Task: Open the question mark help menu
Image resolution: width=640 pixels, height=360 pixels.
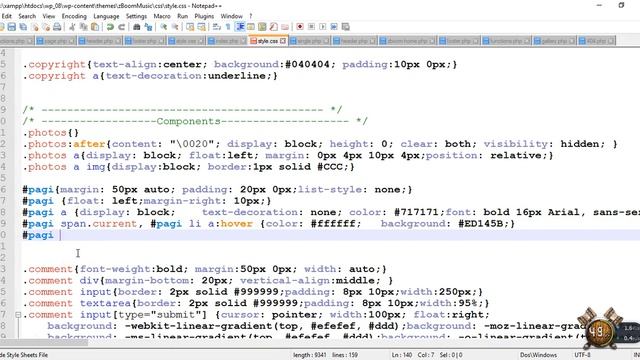Action: [251, 16]
